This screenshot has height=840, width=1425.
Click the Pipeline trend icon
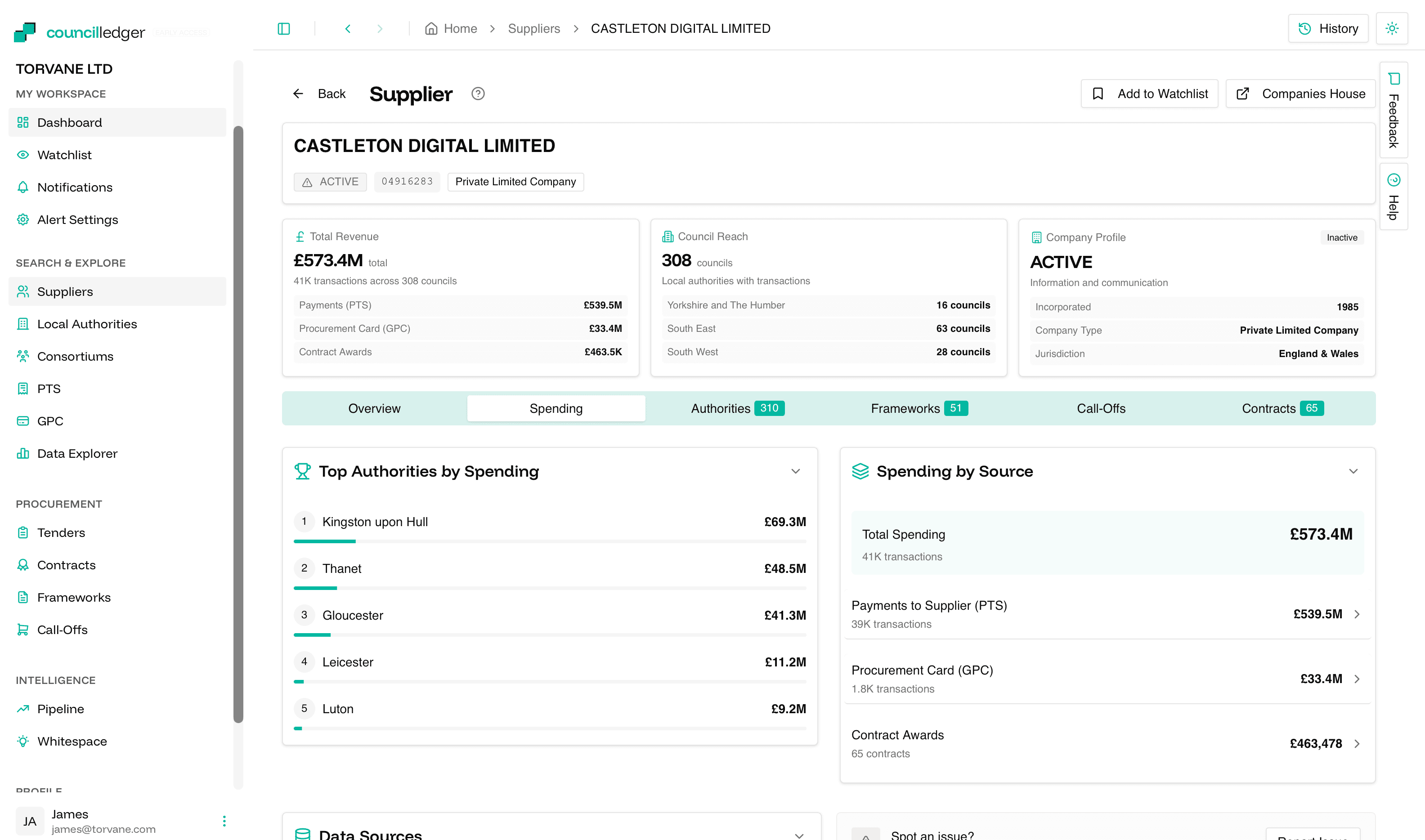pyautogui.click(x=22, y=709)
